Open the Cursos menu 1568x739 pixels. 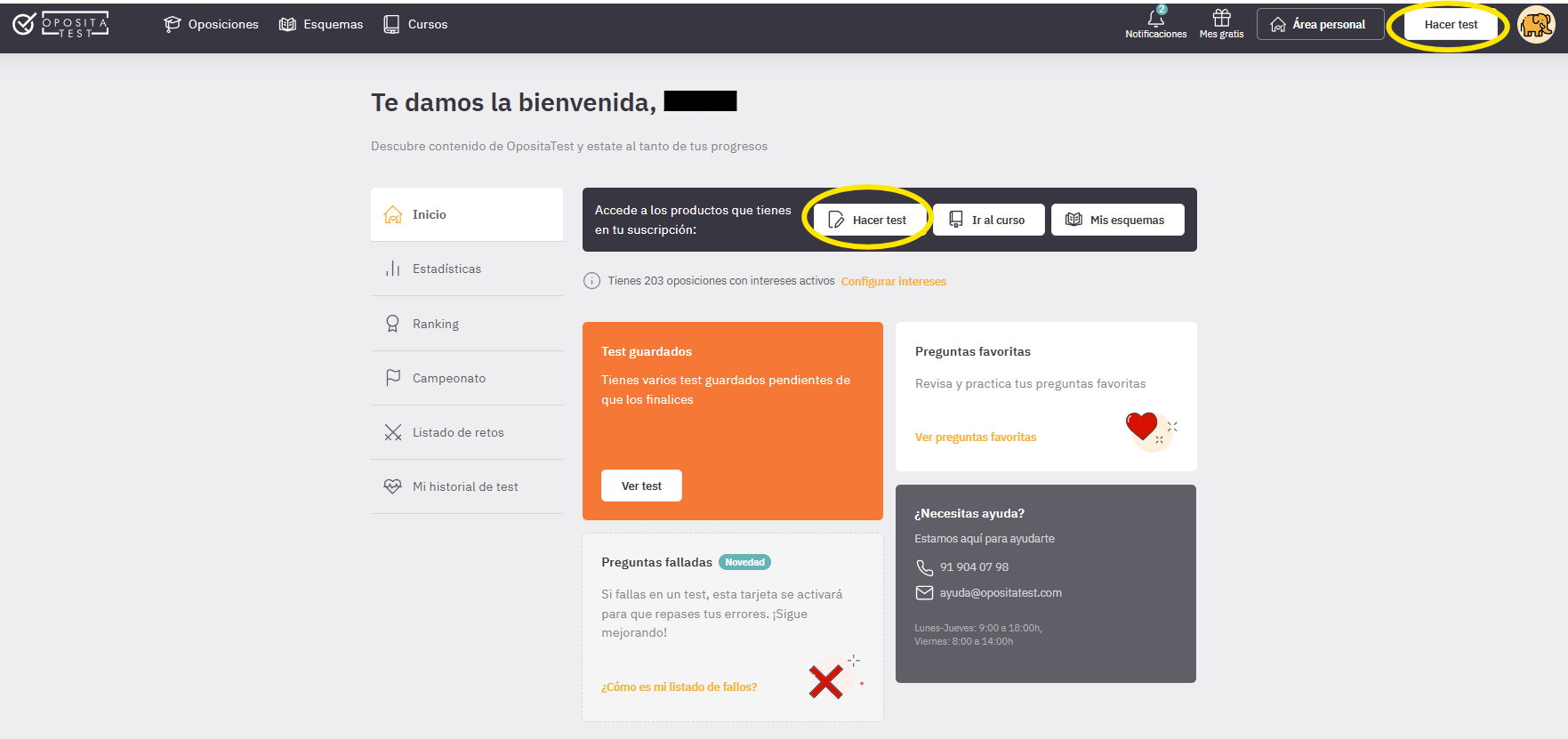click(415, 24)
